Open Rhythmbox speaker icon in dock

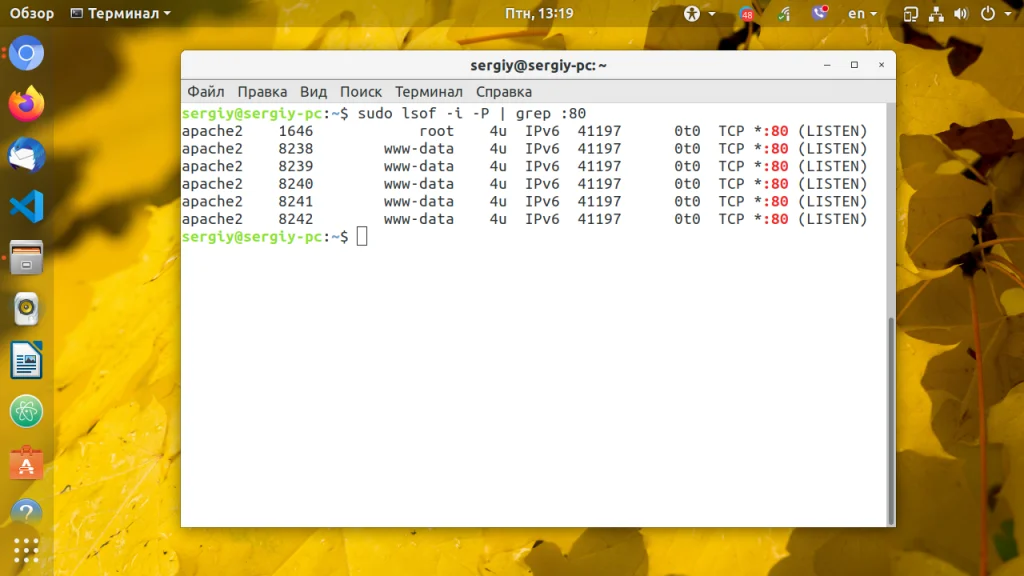26,309
